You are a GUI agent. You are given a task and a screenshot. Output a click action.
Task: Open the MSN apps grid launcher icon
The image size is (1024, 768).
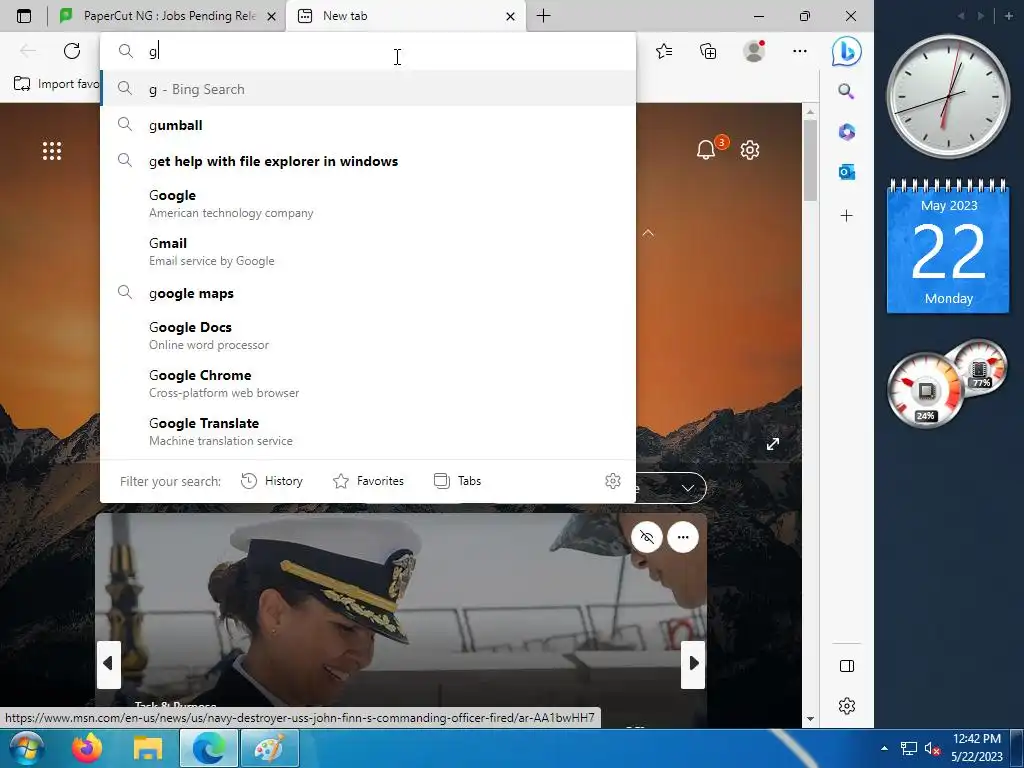pyautogui.click(x=52, y=151)
